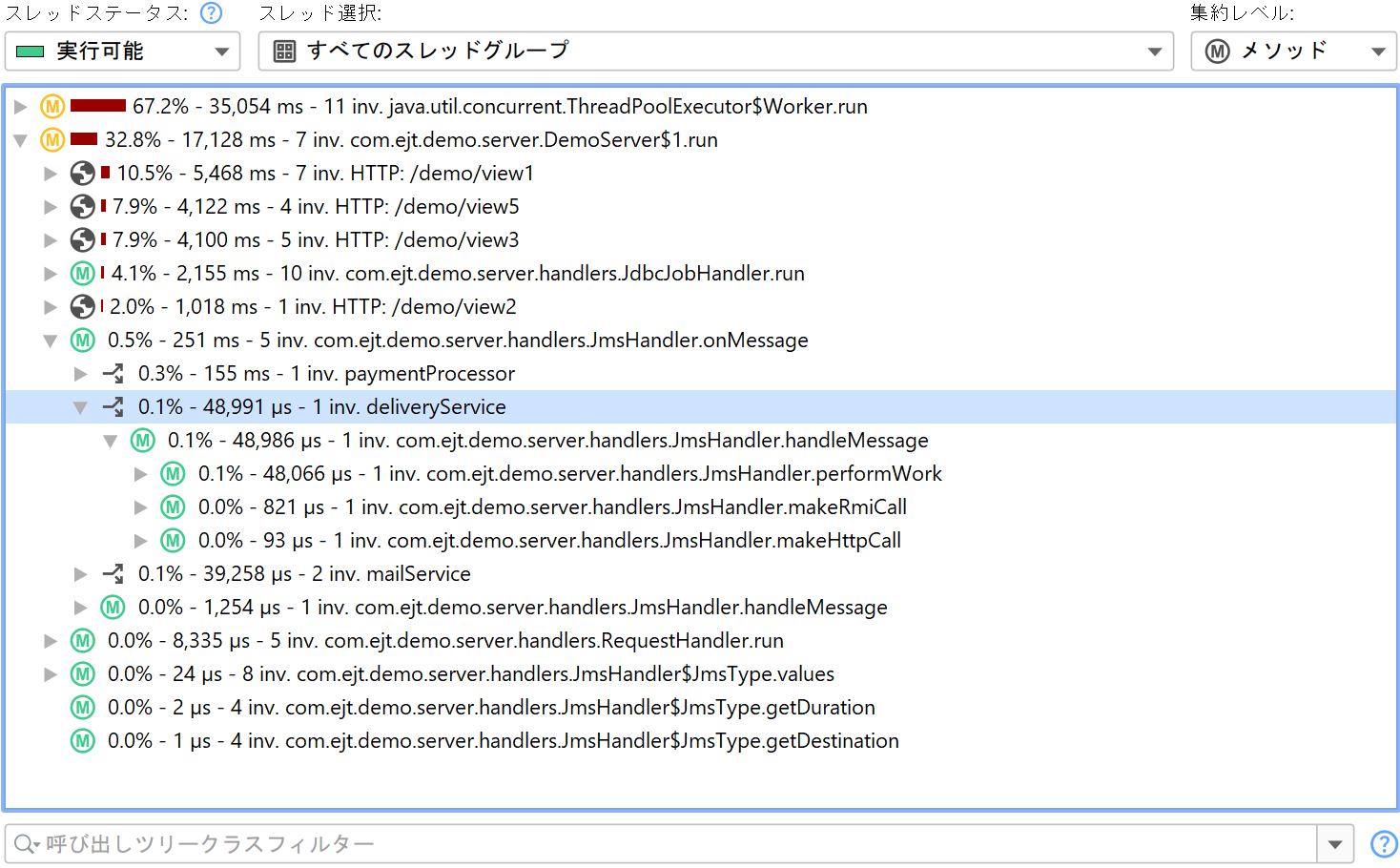Open the メソッド aggregation level dropdown
The width and height of the screenshot is (1400, 868).
[x=1293, y=52]
